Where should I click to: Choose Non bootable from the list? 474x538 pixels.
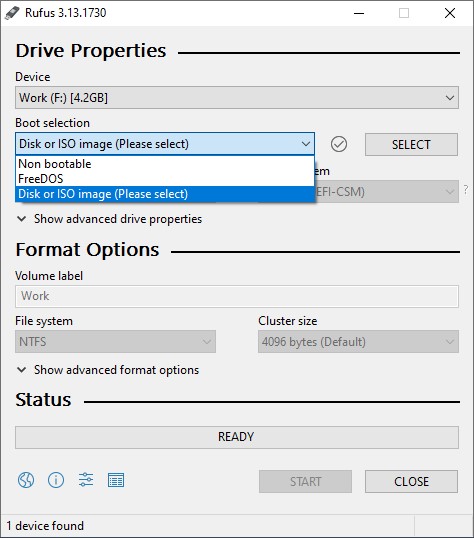165,164
